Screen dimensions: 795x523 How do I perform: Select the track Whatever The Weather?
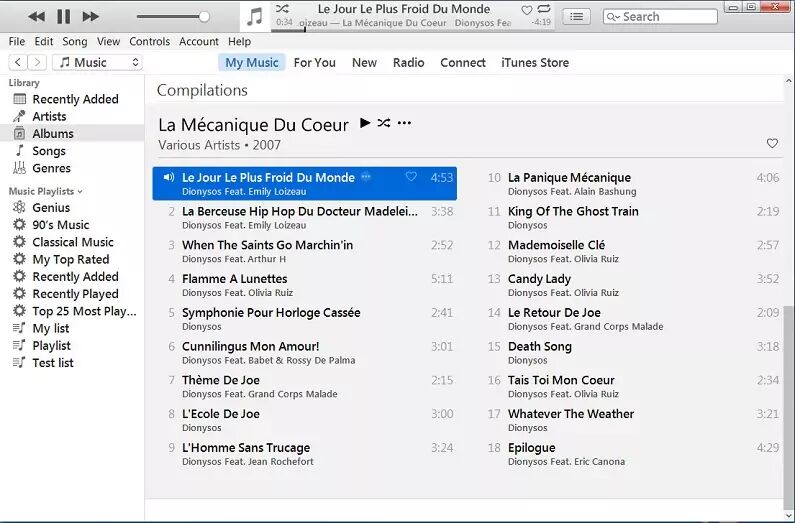pyautogui.click(x=632, y=420)
